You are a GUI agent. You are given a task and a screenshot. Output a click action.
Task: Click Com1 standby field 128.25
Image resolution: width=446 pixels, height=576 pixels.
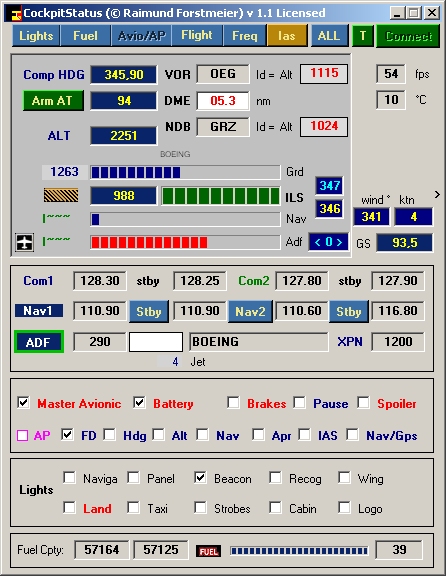200,281
